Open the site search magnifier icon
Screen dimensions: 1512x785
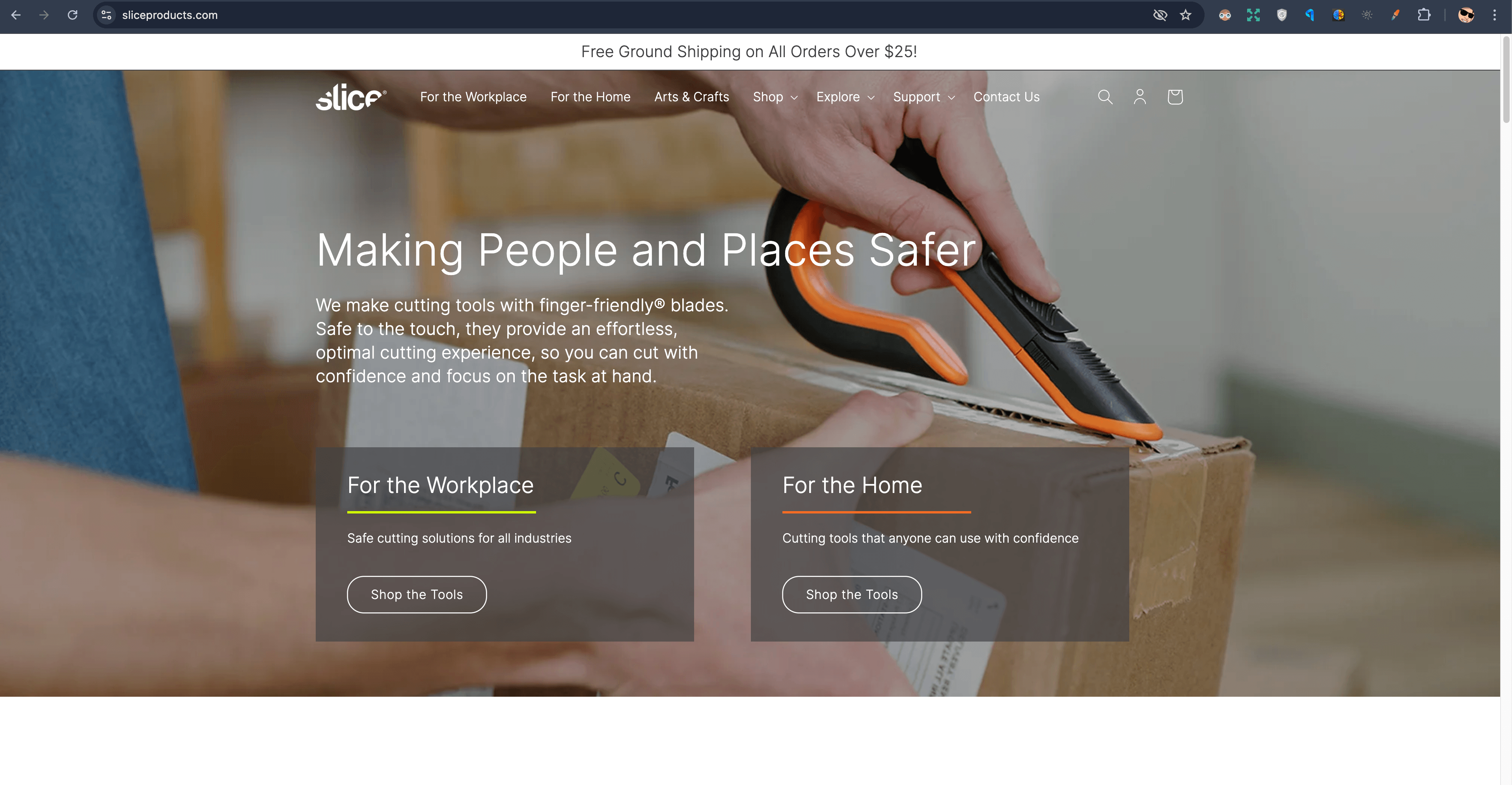pyautogui.click(x=1105, y=97)
